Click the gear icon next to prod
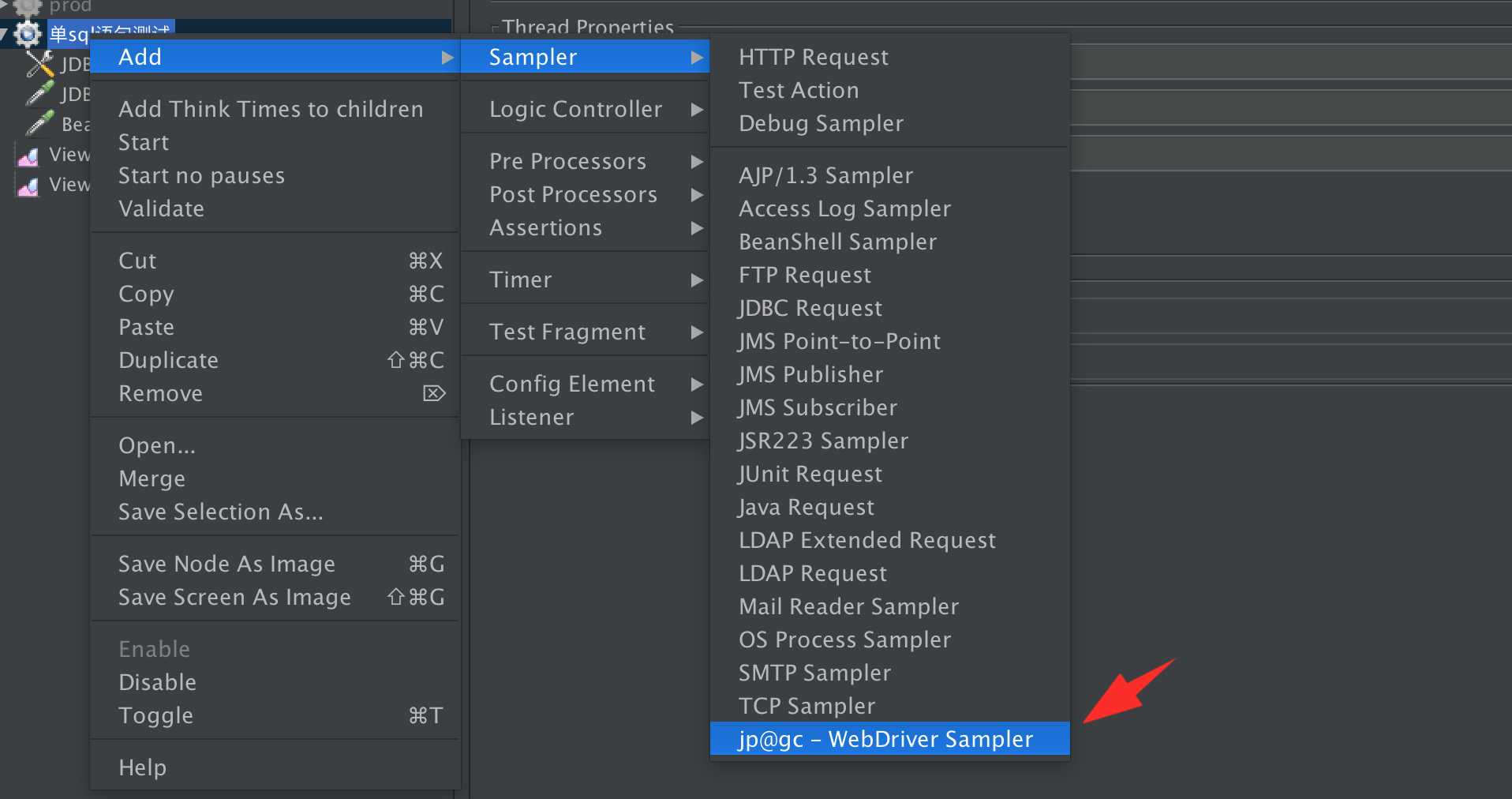Image resolution: width=1512 pixels, height=799 pixels. coord(28,6)
